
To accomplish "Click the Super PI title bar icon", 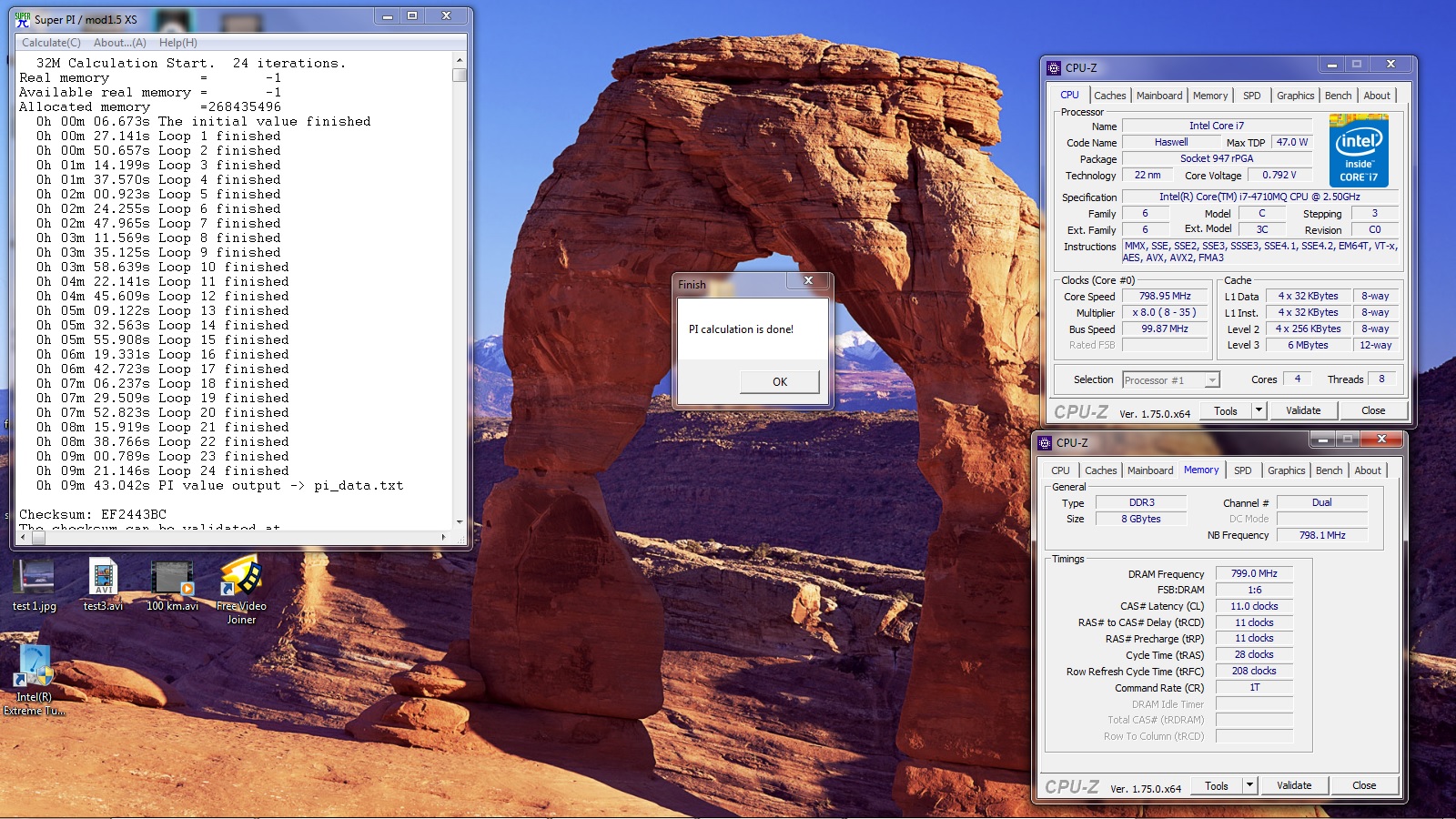I will (x=23, y=19).
